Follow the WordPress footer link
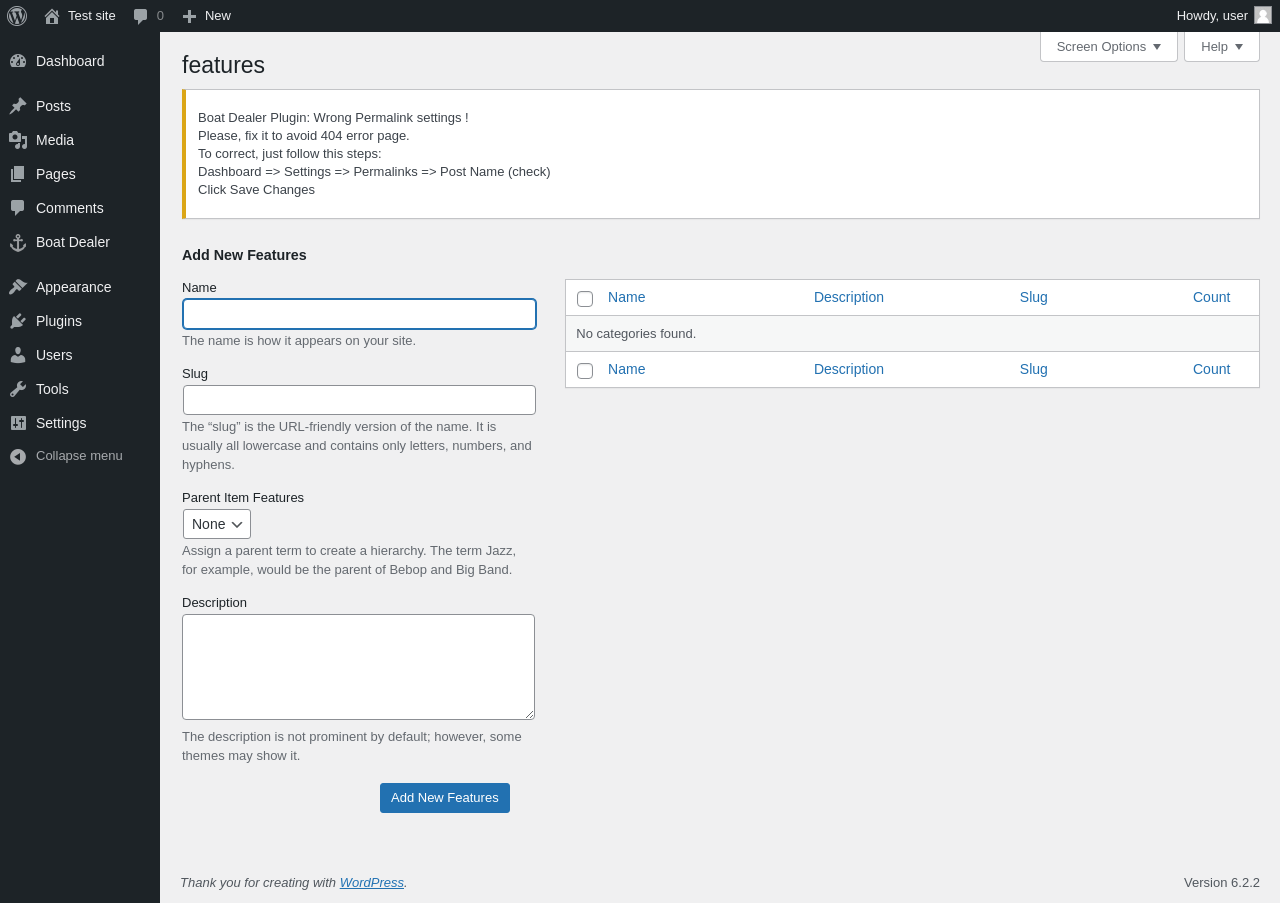The image size is (1280, 903). [x=372, y=882]
